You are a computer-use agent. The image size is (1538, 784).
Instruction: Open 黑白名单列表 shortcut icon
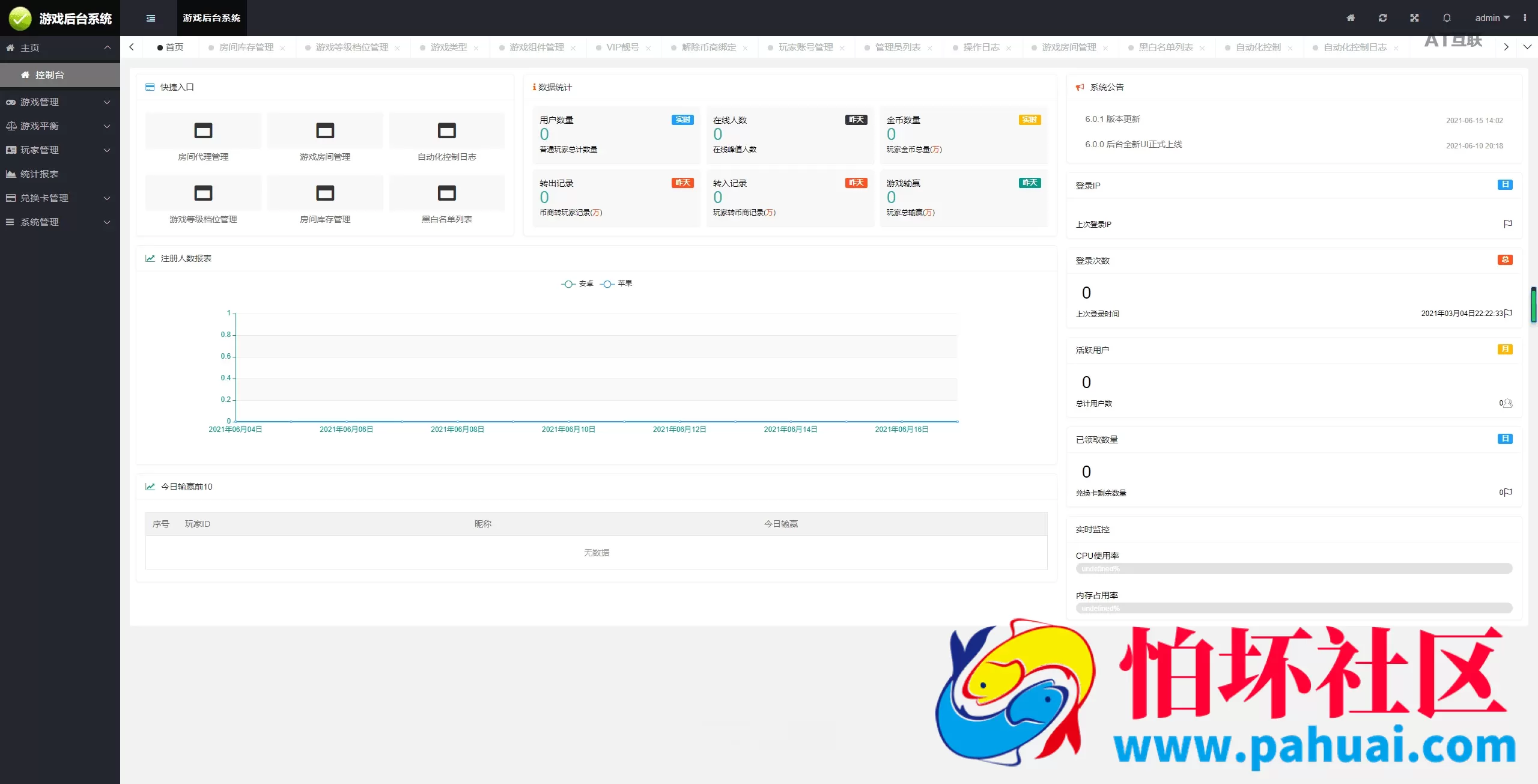447,193
